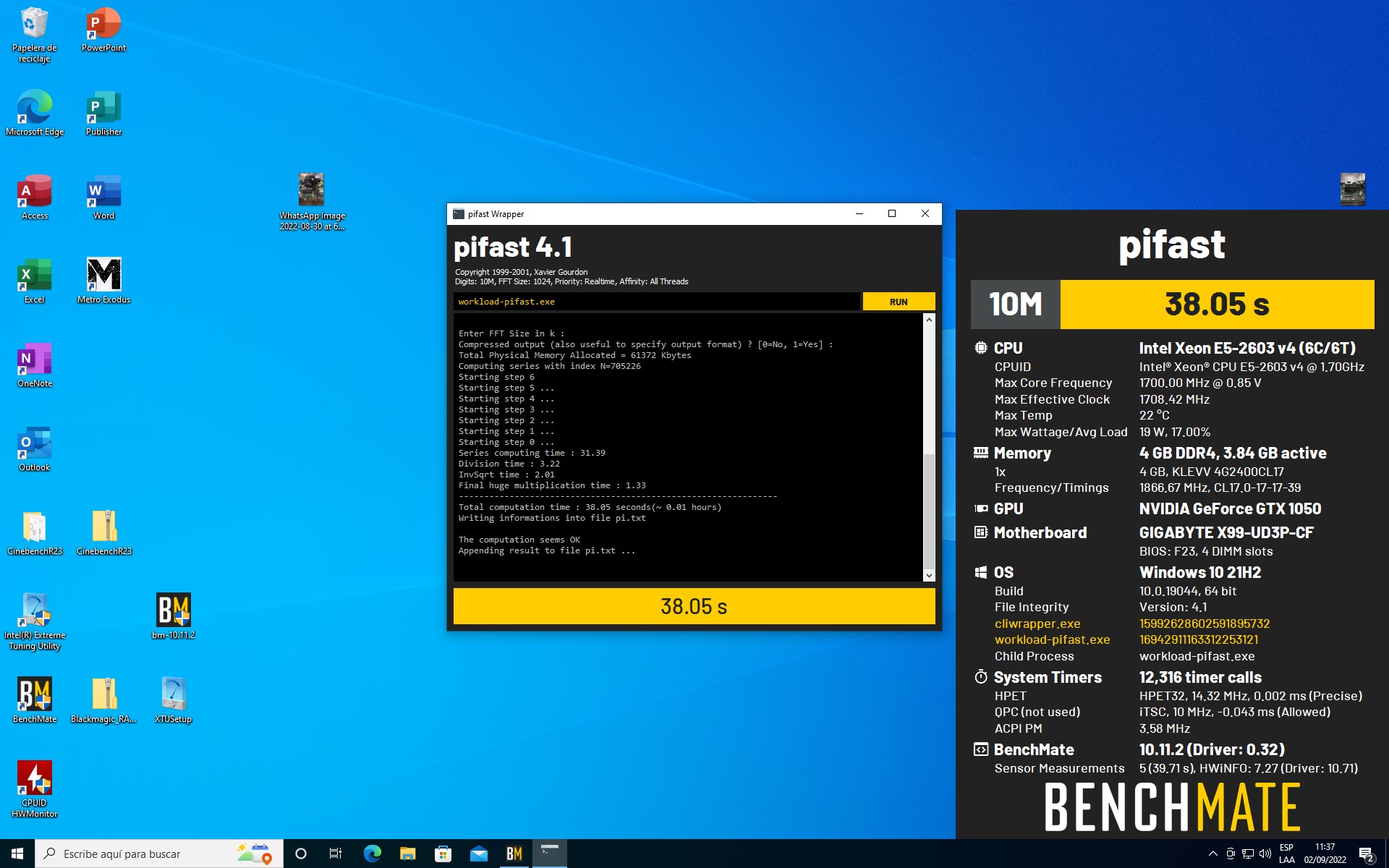Open the Excel desktop shortcut

pyautogui.click(x=34, y=280)
